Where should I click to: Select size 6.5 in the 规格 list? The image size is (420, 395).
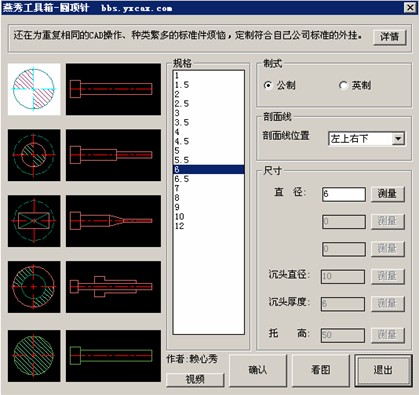coord(208,179)
